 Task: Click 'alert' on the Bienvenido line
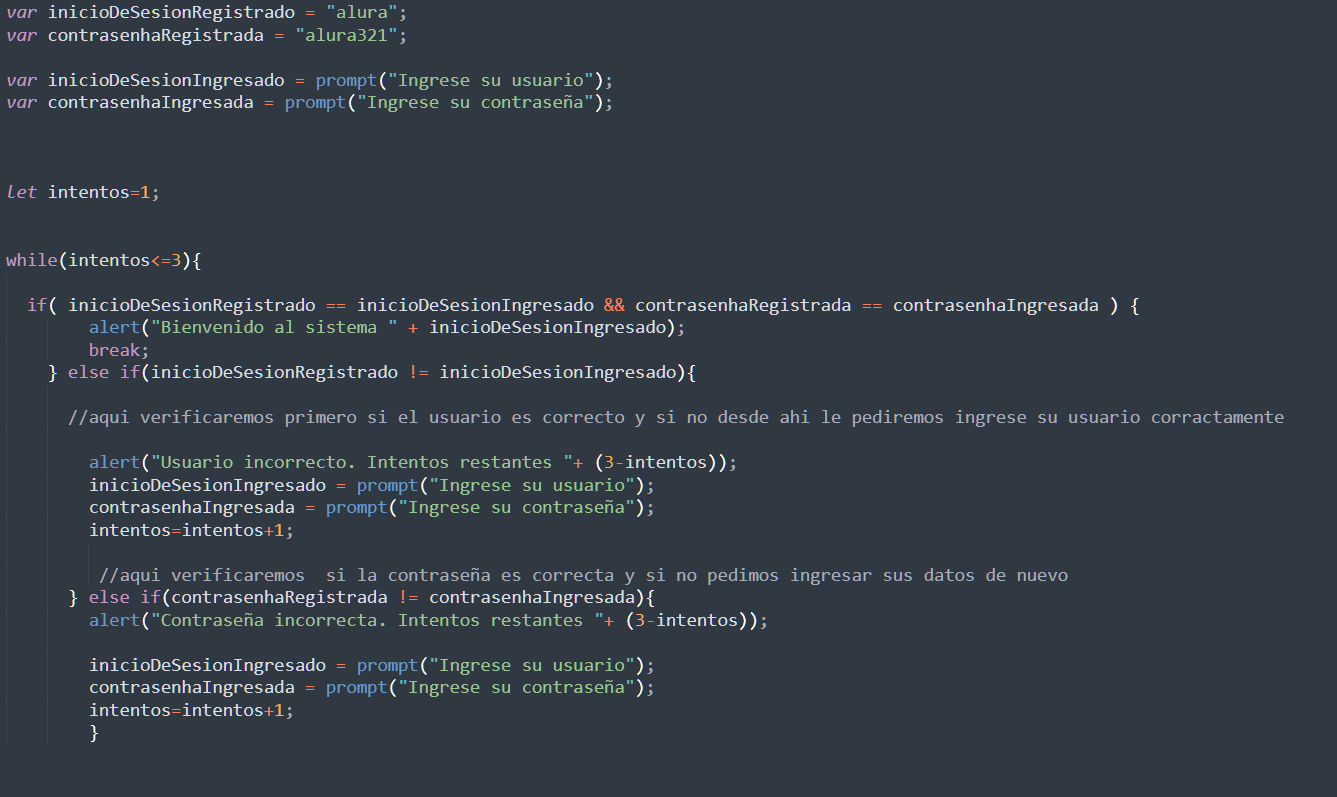[115, 327]
